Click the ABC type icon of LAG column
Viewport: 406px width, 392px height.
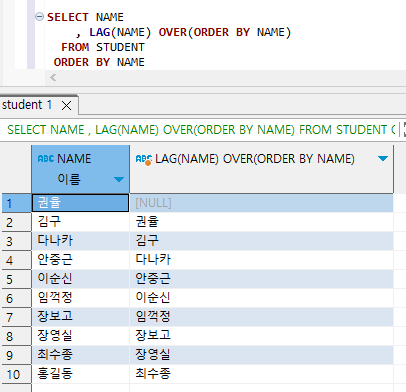(x=144, y=159)
